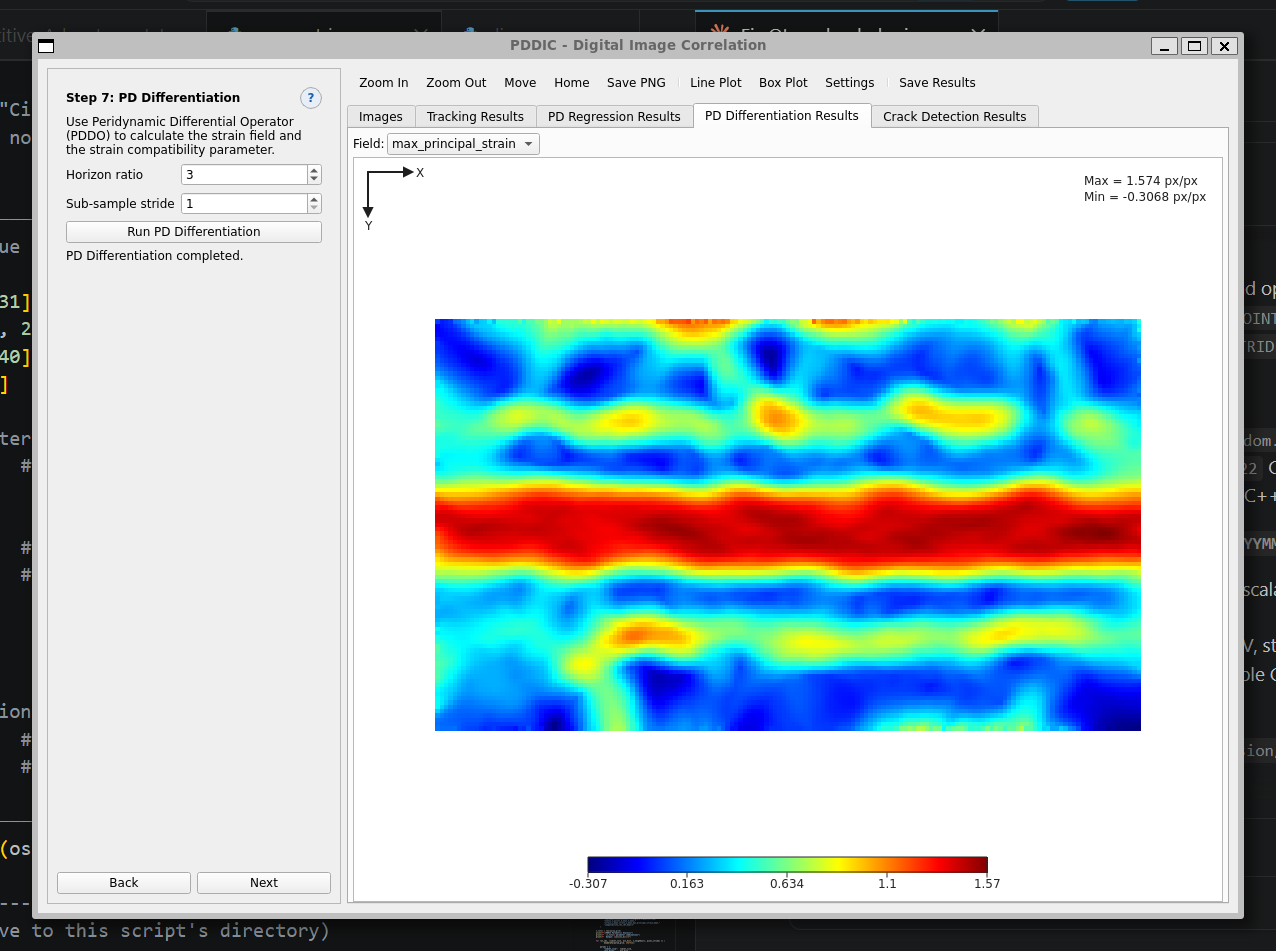Click the red high-strain band in the plot
The width and height of the screenshot is (1276, 951).
tap(788, 530)
